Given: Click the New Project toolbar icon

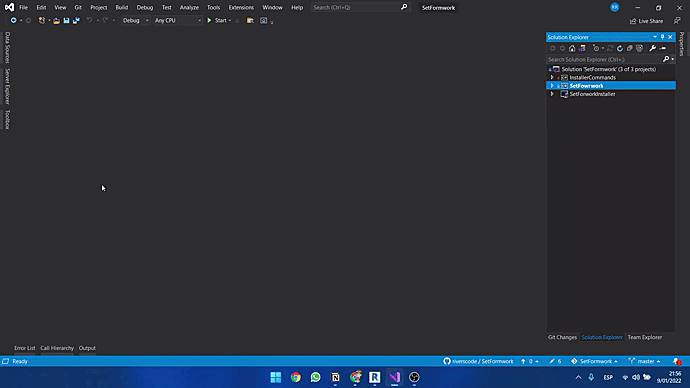Looking at the screenshot, I should pyautogui.click(x=42, y=20).
